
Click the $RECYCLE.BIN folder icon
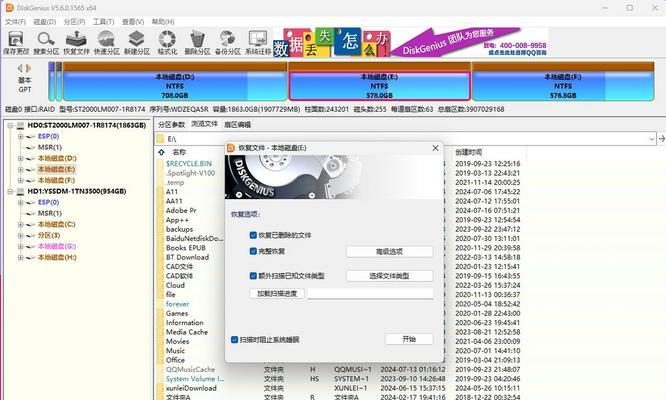coord(160,163)
